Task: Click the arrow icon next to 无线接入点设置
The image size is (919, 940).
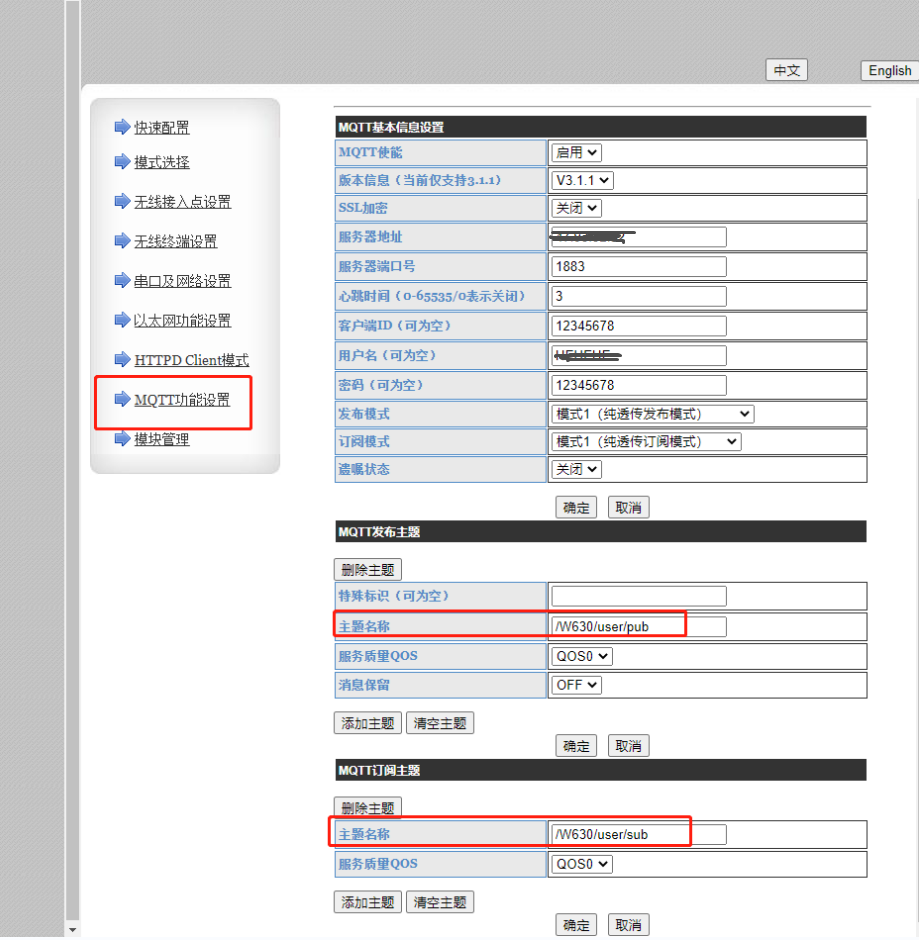Action: [122, 202]
